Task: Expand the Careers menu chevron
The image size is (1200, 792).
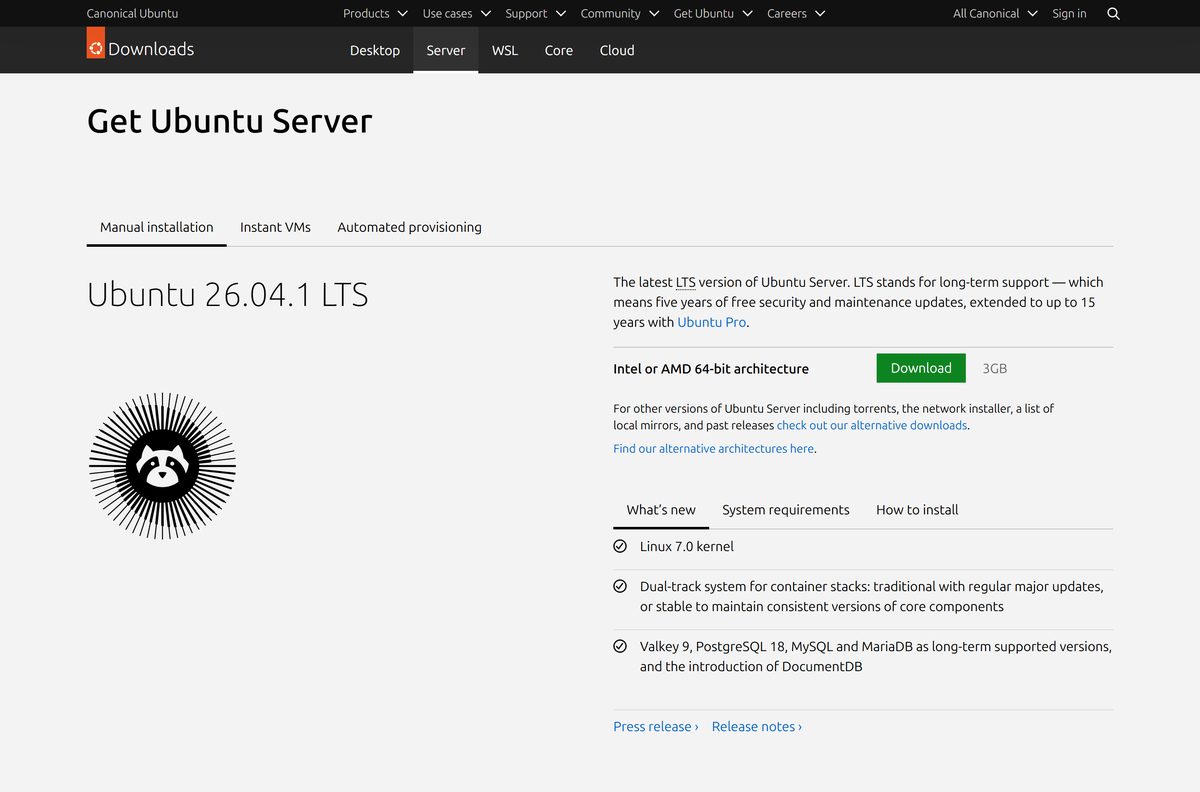Action: click(x=820, y=14)
